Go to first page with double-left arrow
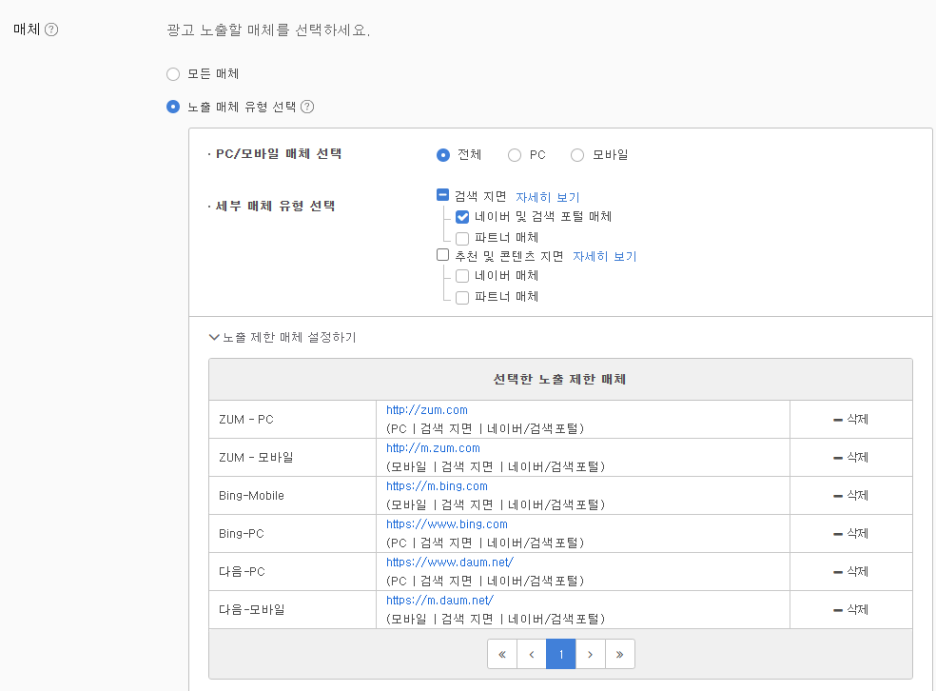 click(x=502, y=654)
